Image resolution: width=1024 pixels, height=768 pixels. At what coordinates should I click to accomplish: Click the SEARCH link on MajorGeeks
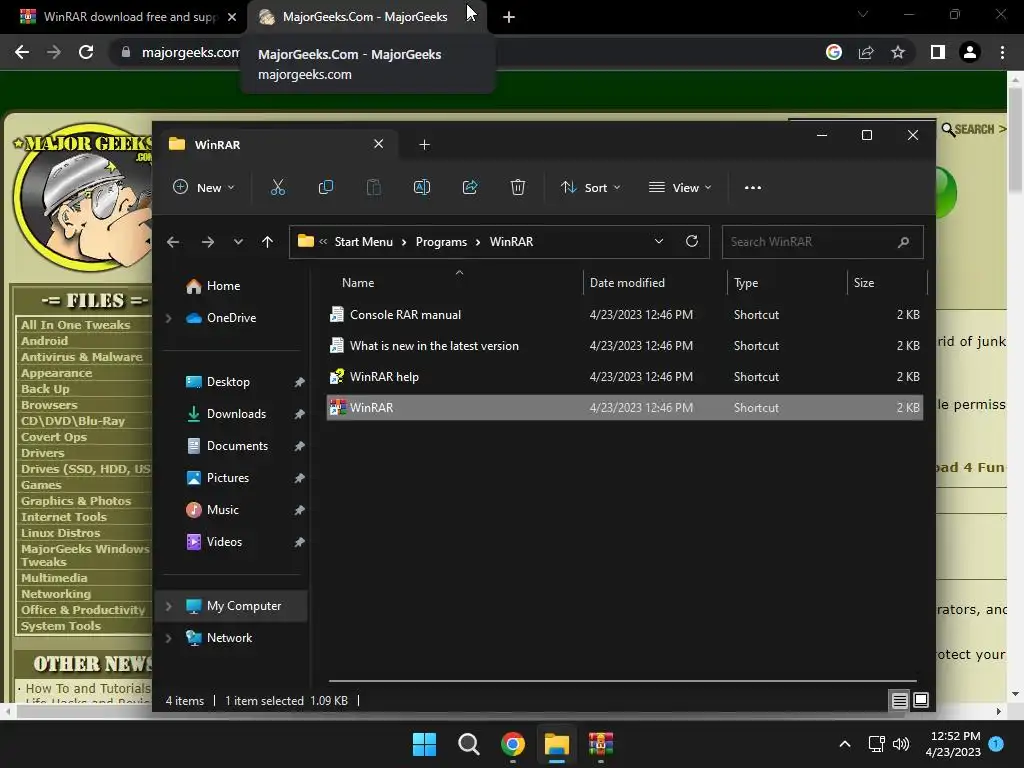tap(974, 129)
